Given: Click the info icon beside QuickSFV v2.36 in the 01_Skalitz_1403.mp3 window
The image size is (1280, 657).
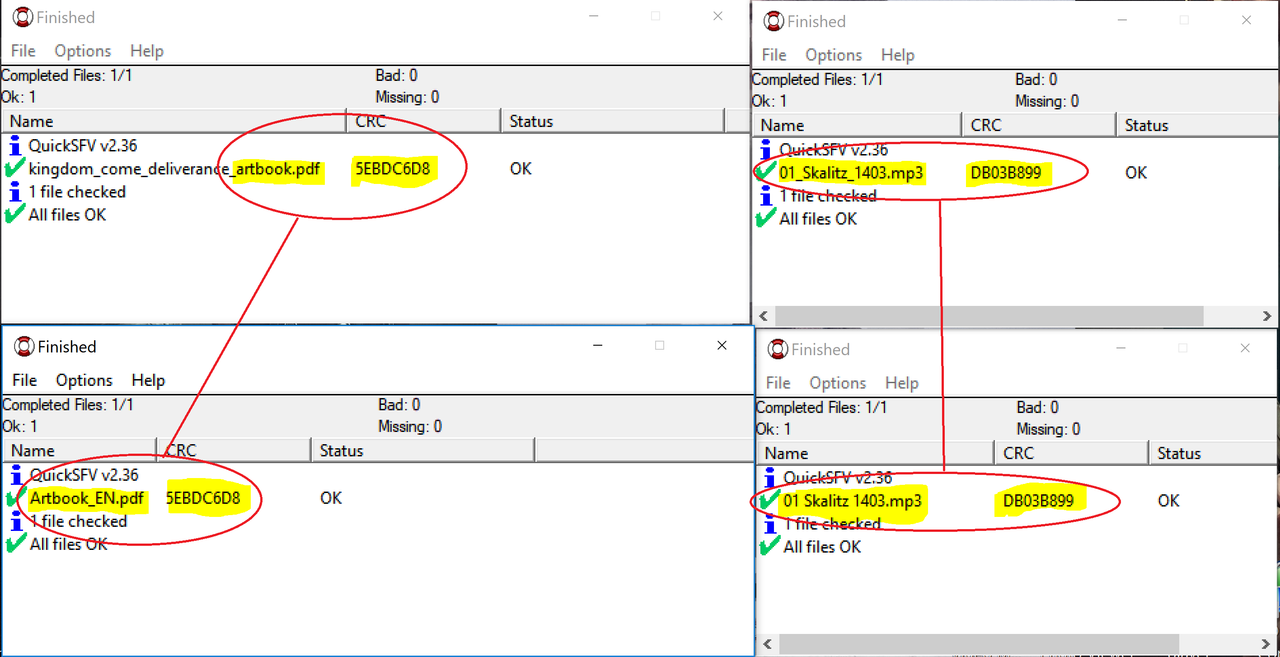Looking at the screenshot, I should click(766, 149).
